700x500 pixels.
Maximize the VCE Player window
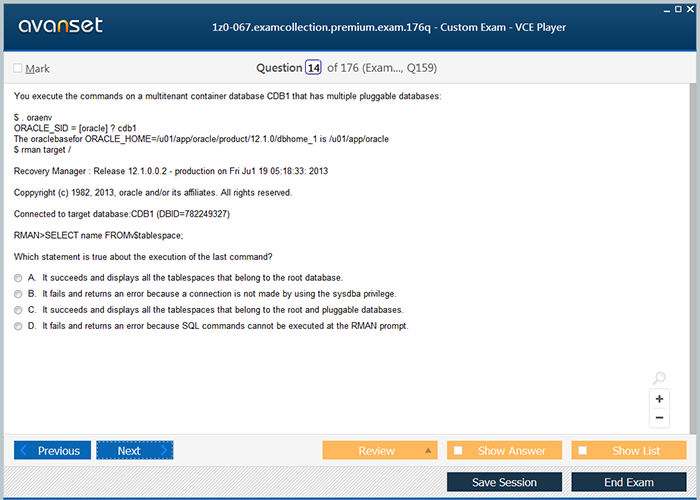678,9
